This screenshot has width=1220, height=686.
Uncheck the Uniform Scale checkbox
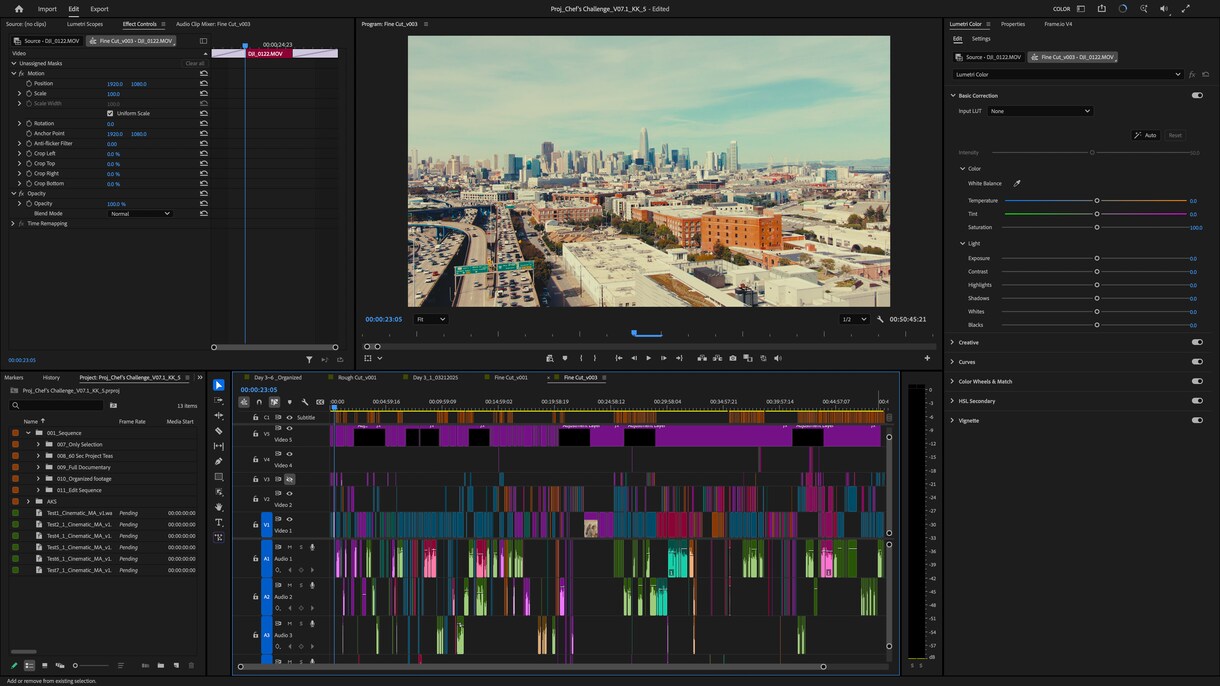point(110,113)
